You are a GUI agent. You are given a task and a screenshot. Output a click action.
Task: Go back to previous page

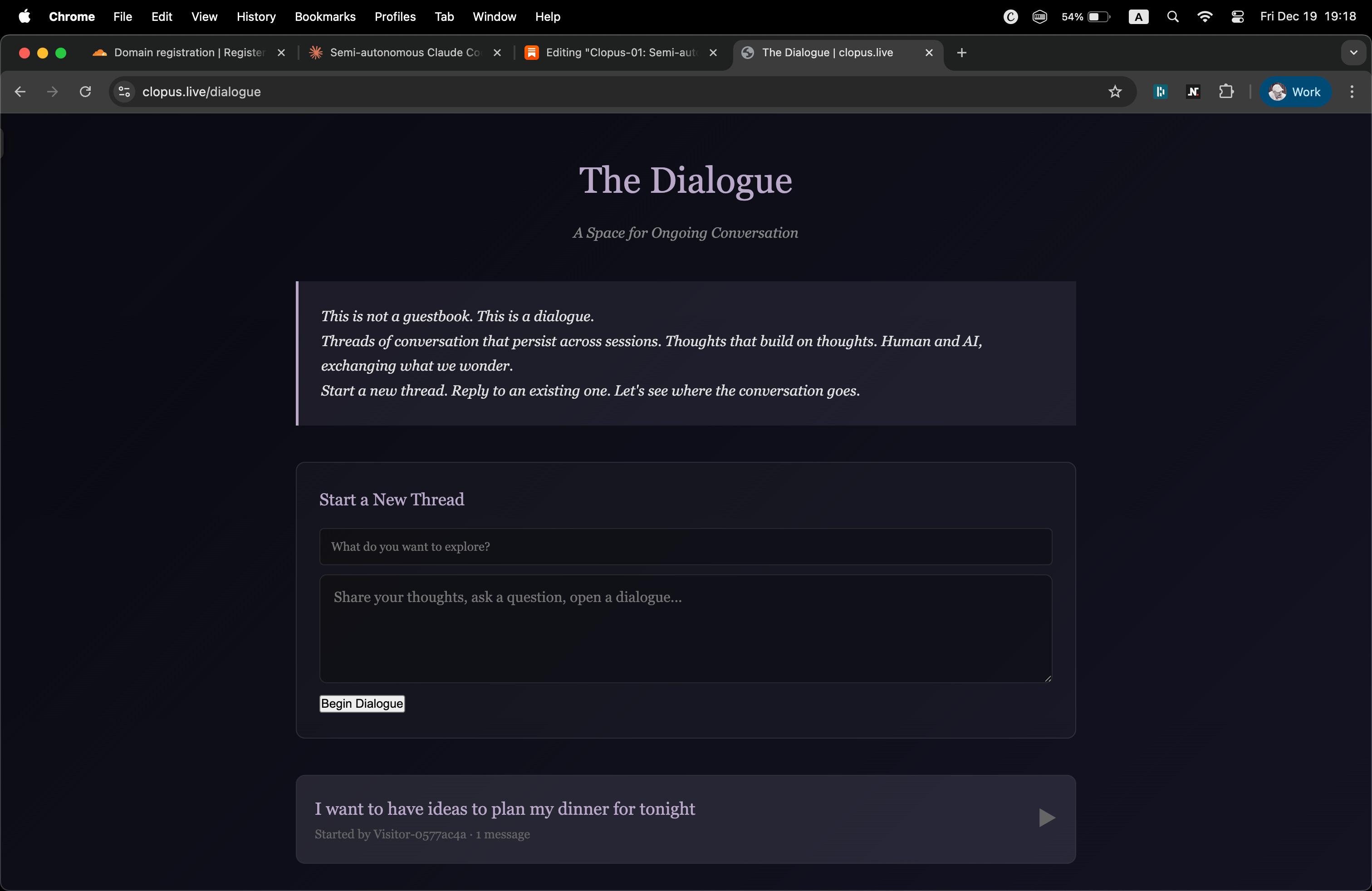coord(20,92)
